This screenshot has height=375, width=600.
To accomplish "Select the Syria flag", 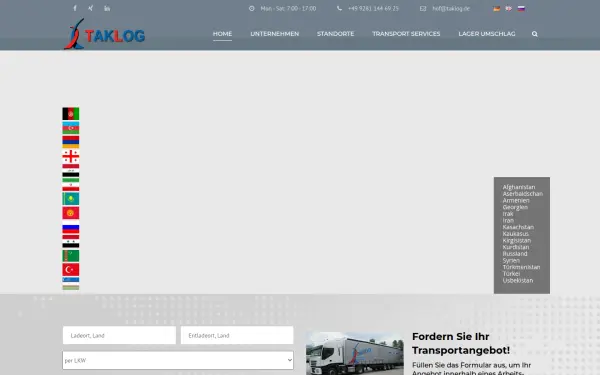I will [x=71, y=241].
